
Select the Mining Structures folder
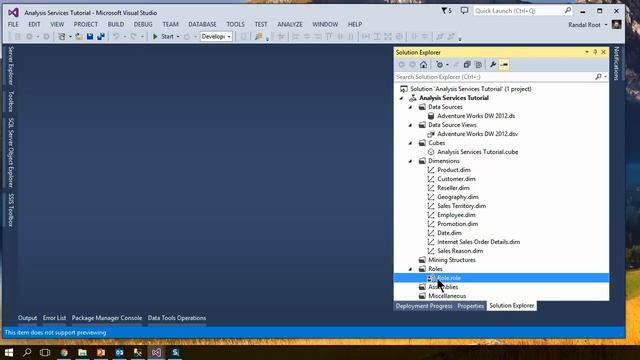[452, 260]
